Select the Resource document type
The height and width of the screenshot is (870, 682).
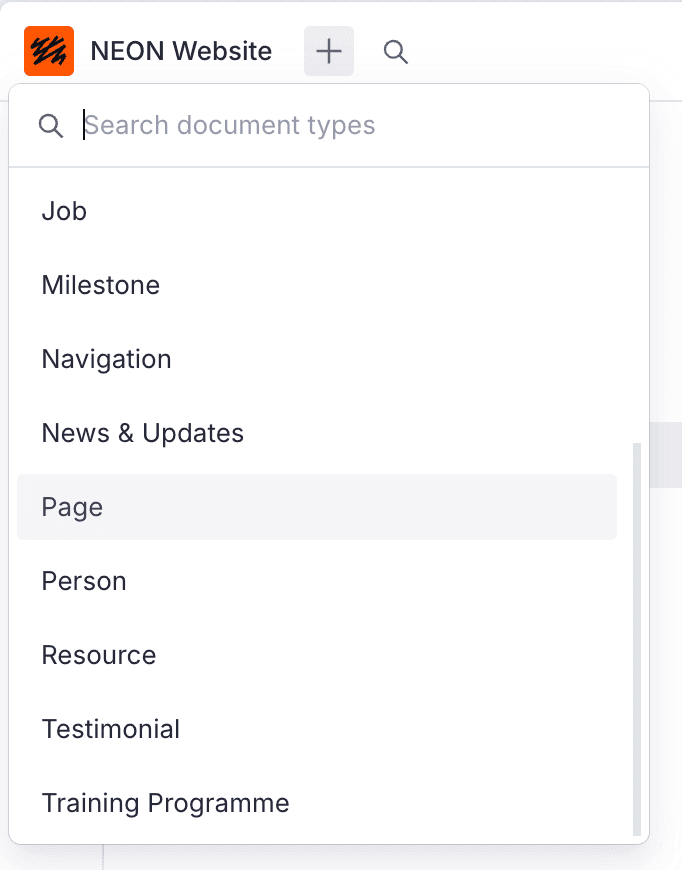tap(98, 655)
